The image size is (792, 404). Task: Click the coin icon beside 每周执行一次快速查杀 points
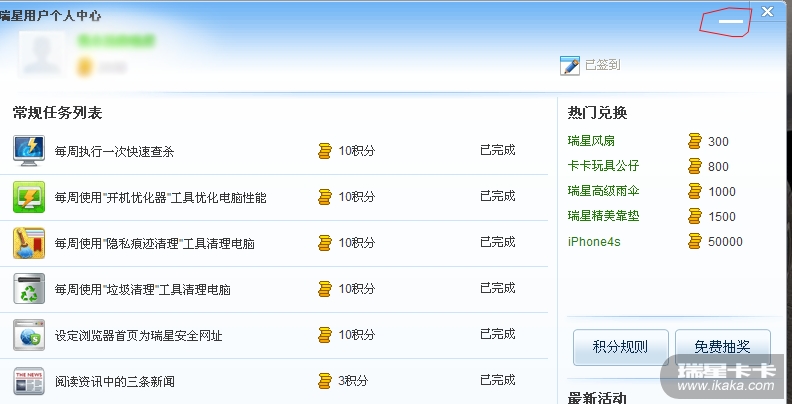(325, 150)
